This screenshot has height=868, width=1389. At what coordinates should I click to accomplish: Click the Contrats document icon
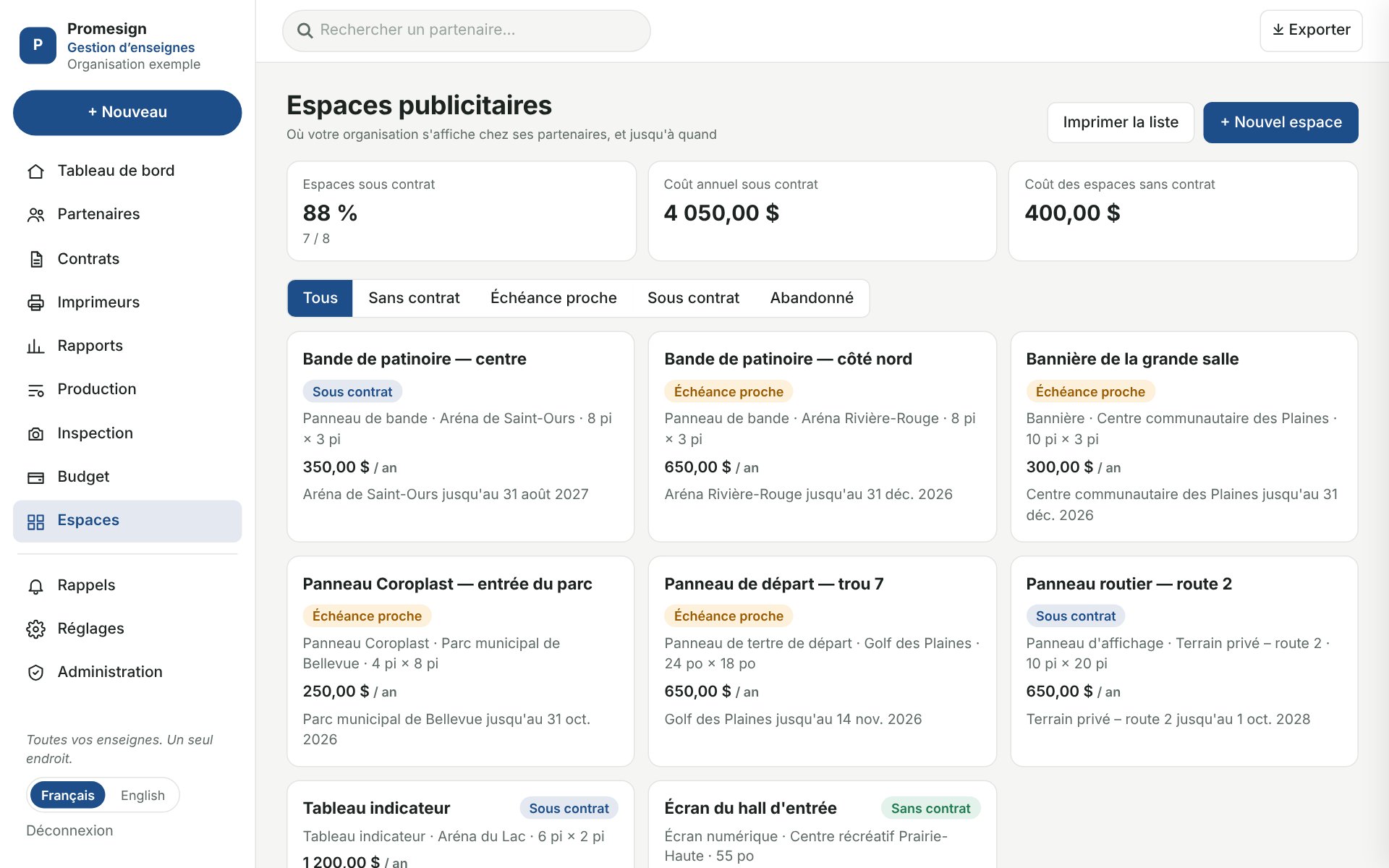tap(35, 259)
